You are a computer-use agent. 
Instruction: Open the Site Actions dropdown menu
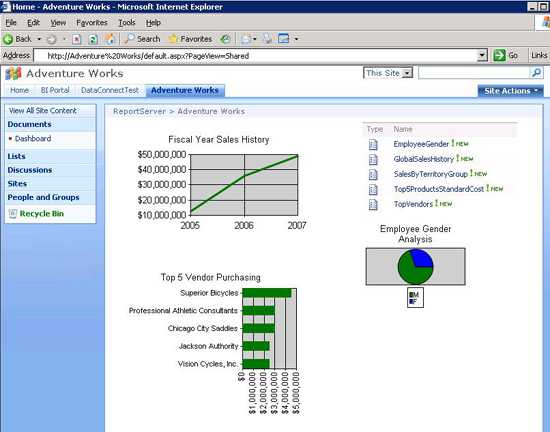510,91
